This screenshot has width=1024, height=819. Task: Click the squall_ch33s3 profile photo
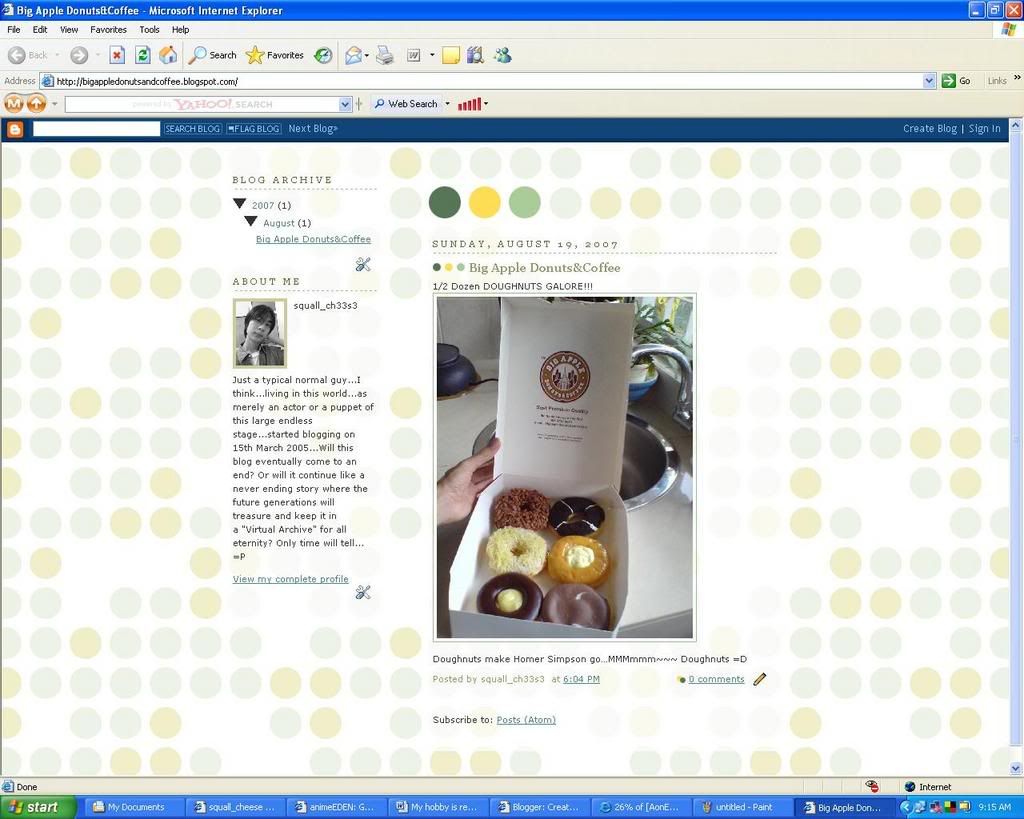pos(260,334)
